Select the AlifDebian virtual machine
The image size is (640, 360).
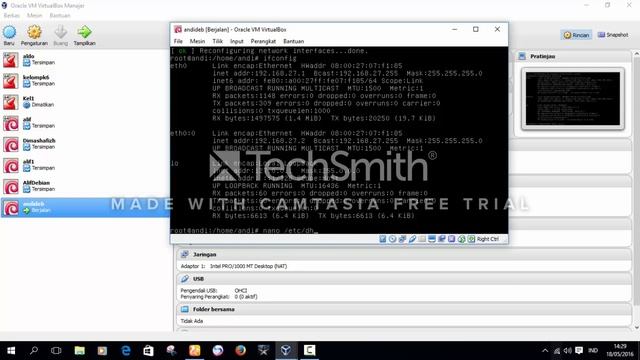tap(85, 187)
